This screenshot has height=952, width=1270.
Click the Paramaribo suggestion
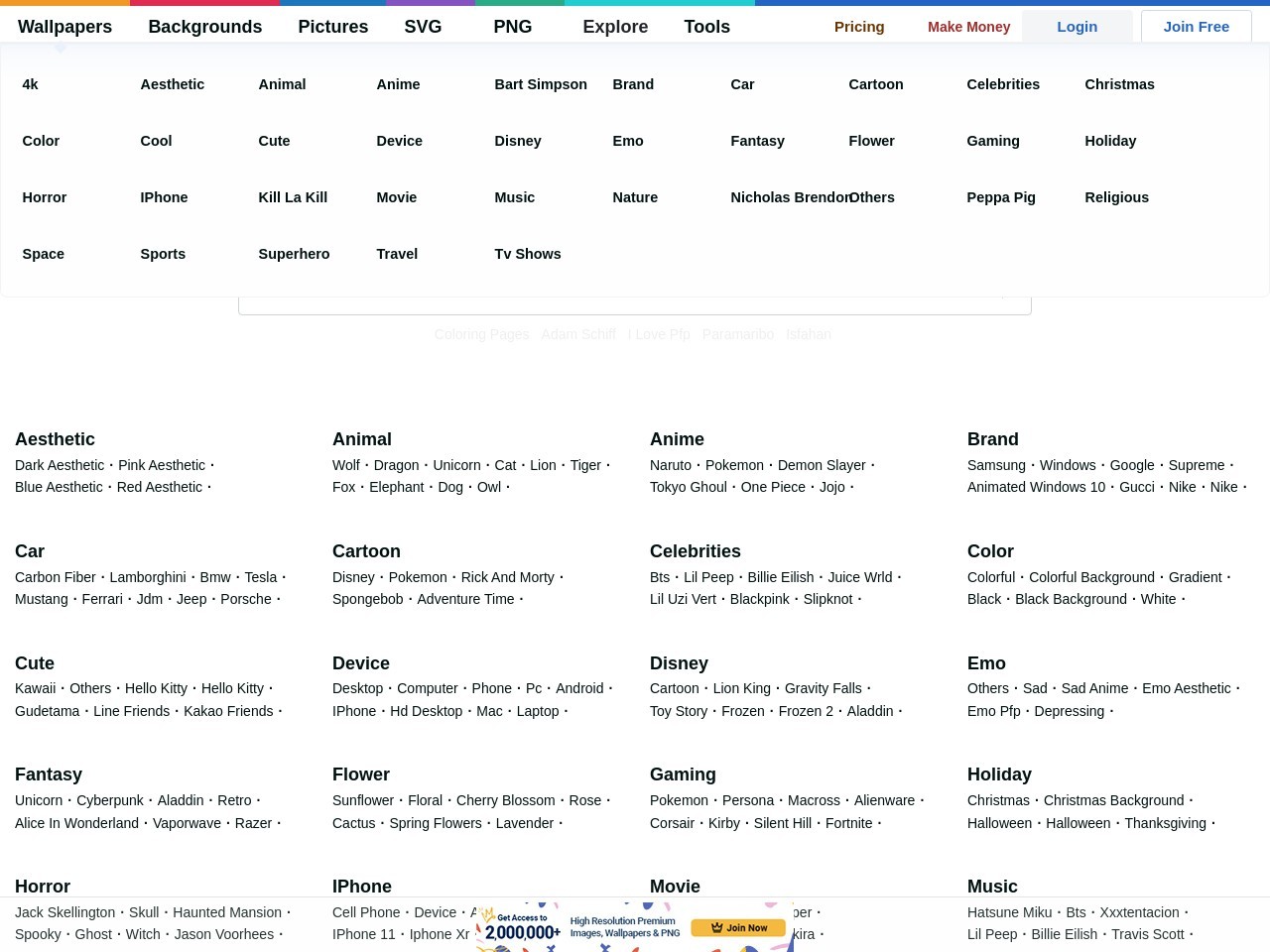(738, 334)
